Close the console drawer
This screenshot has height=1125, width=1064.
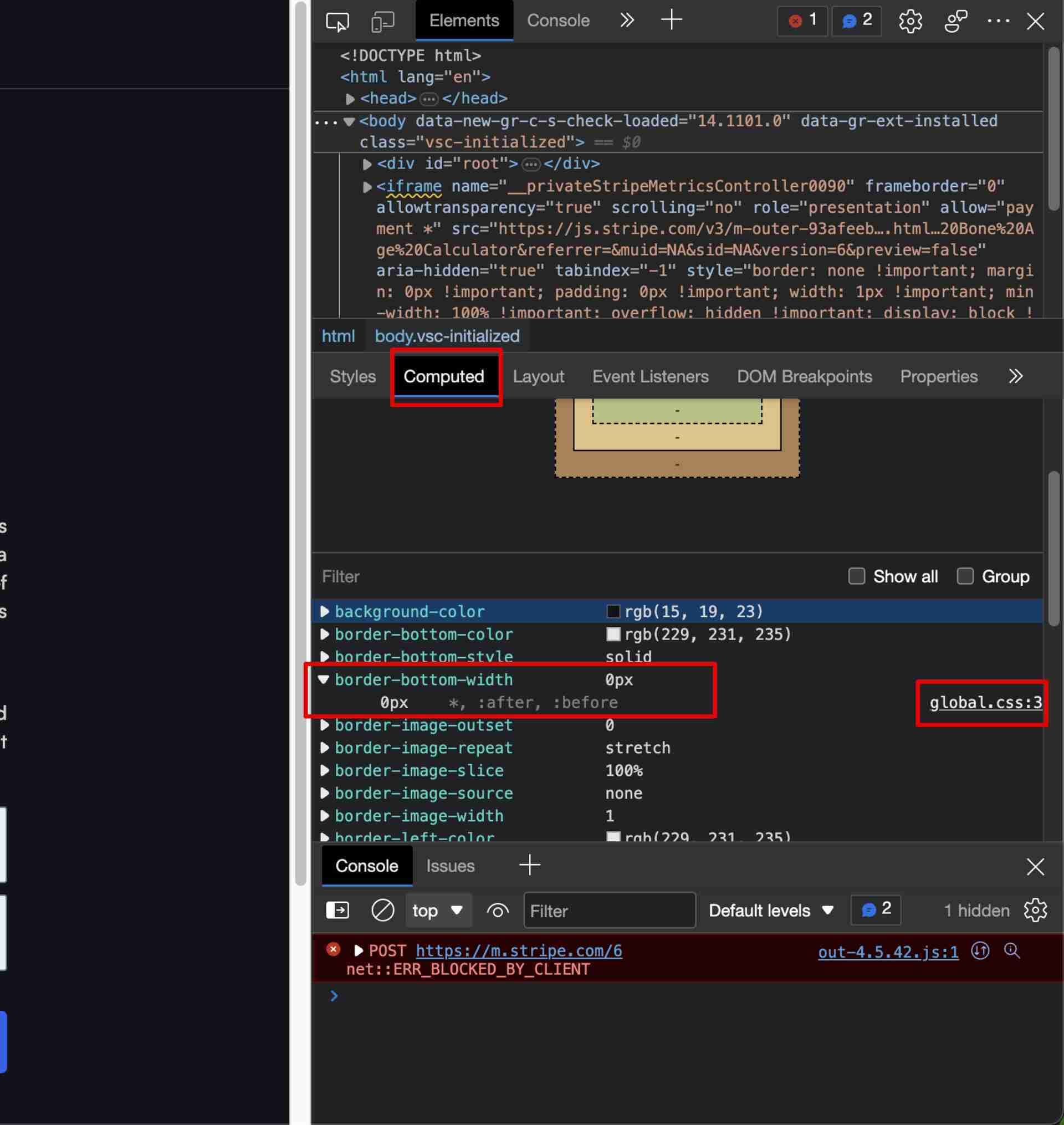(x=1036, y=866)
